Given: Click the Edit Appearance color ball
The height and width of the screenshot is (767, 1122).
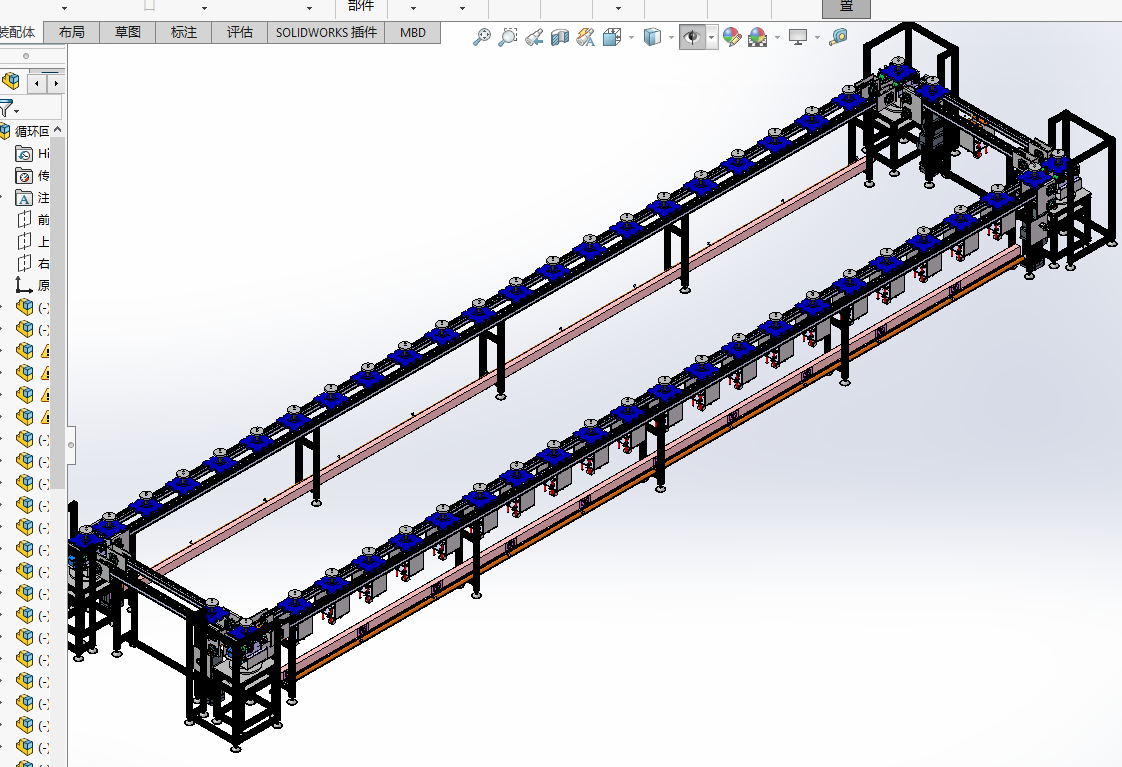Looking at the screenshot, I should tap(731, 37).
